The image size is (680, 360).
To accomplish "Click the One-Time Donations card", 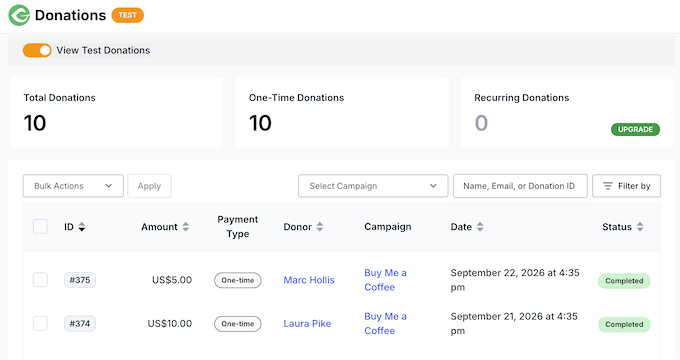I will tap(342, 113).
